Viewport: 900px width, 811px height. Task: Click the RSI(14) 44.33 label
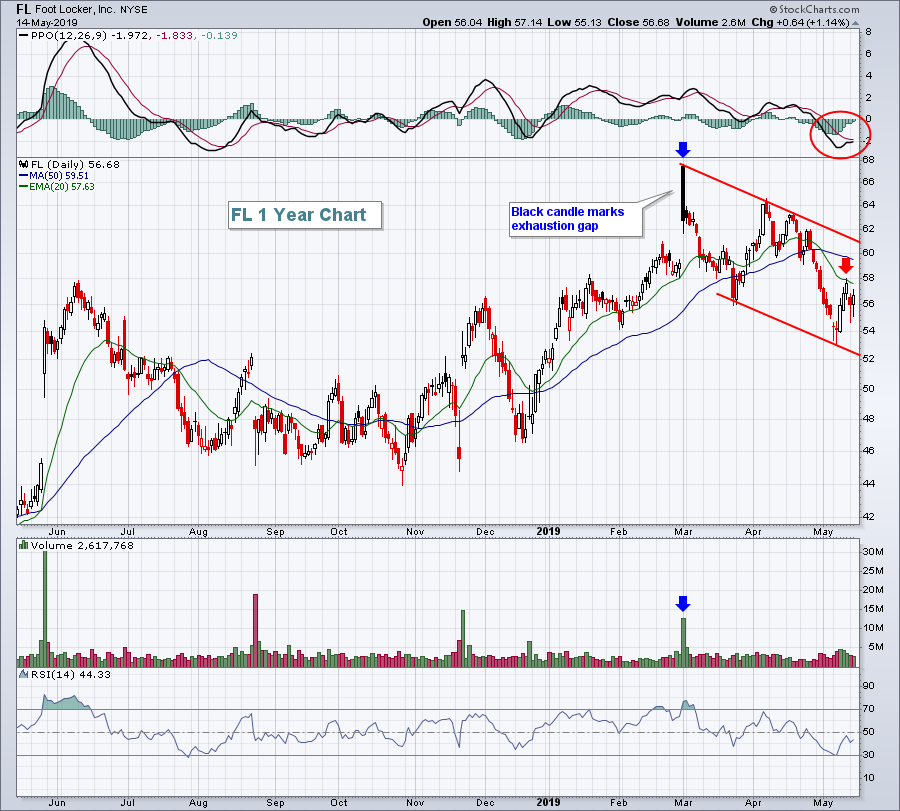71,674
